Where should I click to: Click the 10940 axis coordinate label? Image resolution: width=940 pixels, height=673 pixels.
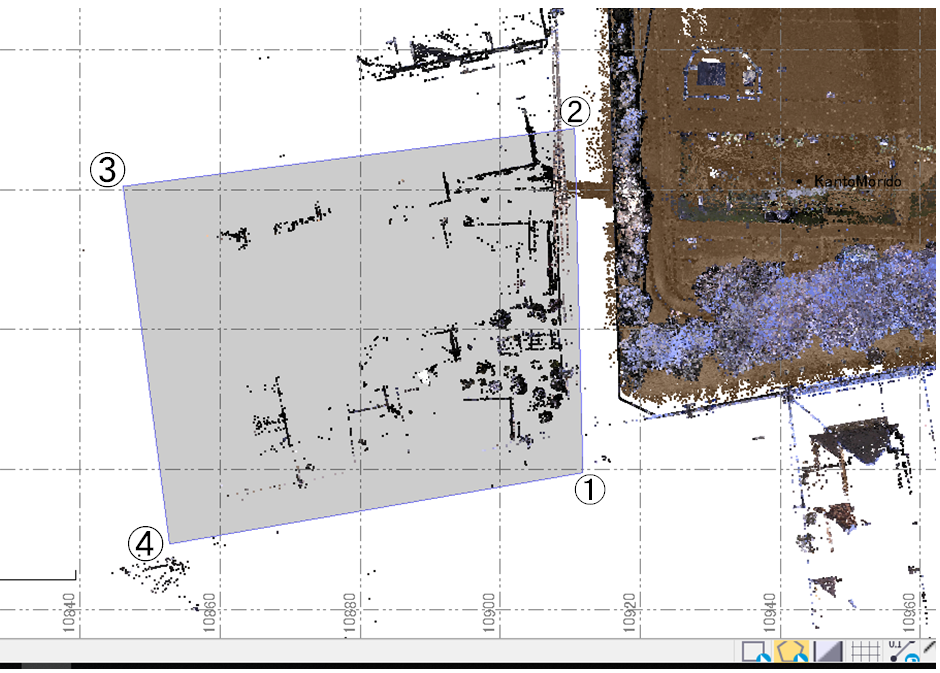click(x=769, y=612)
